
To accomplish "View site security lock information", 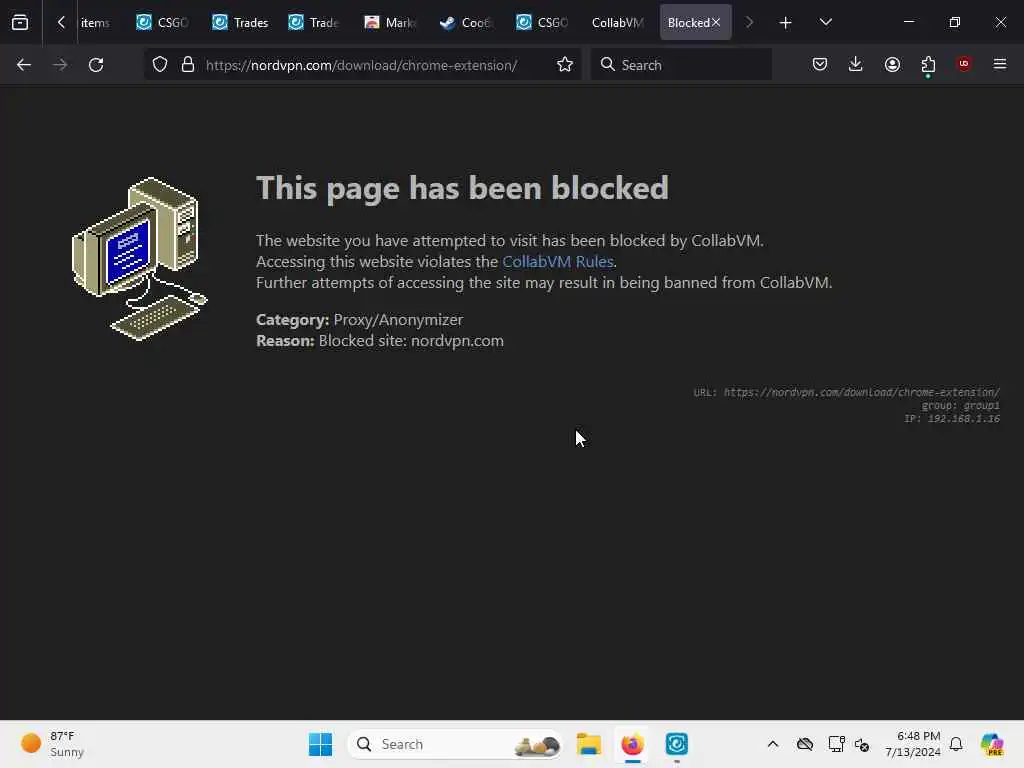I will click(x=188, y=65).
